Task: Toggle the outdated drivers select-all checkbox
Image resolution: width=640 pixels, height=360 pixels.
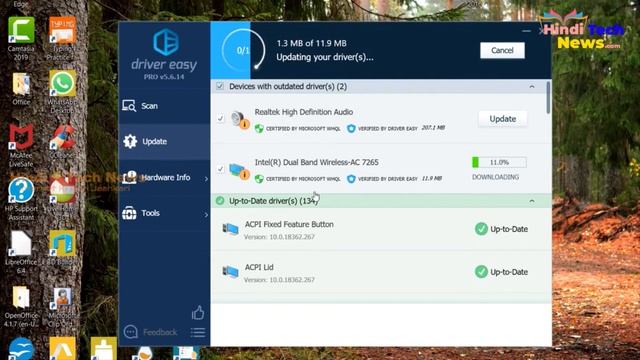Action: tap(220, 86)
